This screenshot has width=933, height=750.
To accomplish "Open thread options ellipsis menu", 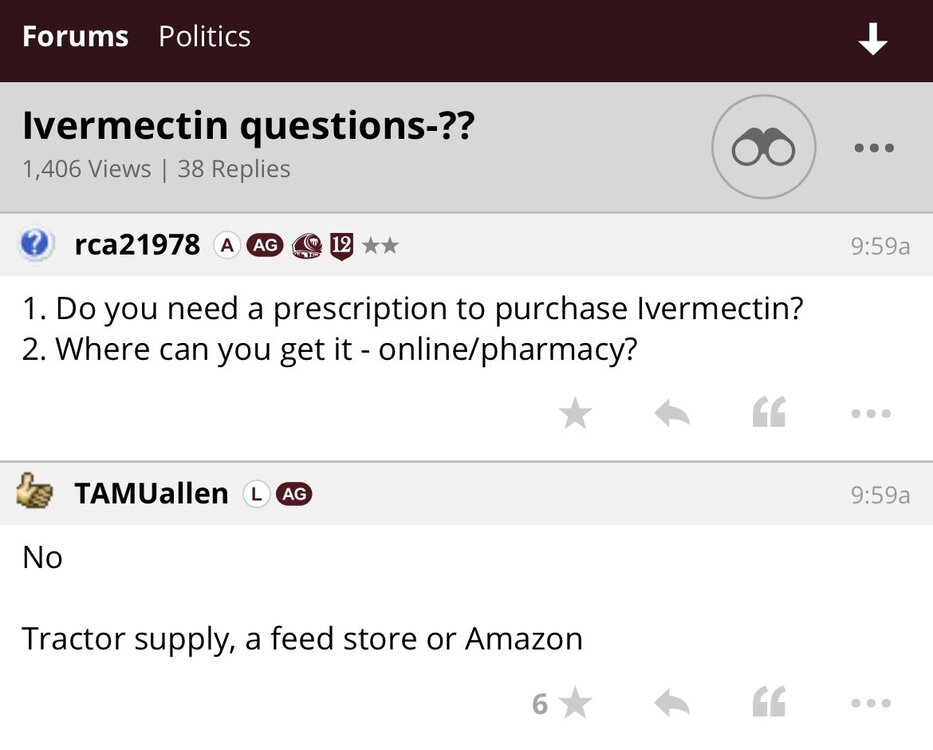I will (x=873, y=148).
